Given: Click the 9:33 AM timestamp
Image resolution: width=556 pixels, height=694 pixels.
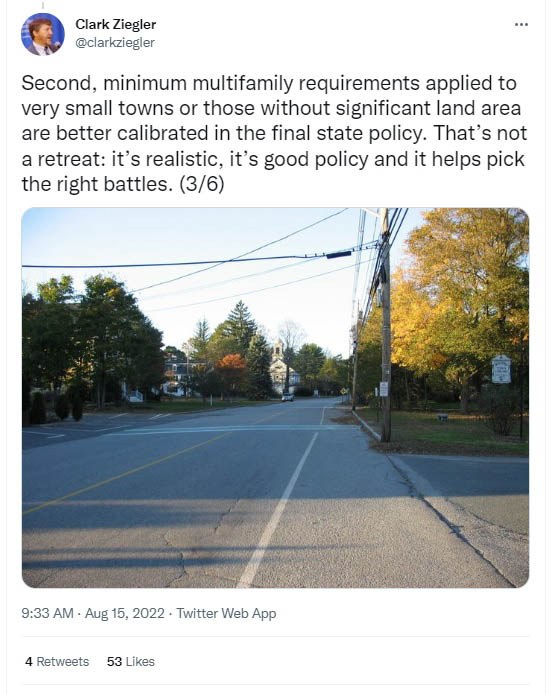Looking at the screenshot, I should click(47, 613).
